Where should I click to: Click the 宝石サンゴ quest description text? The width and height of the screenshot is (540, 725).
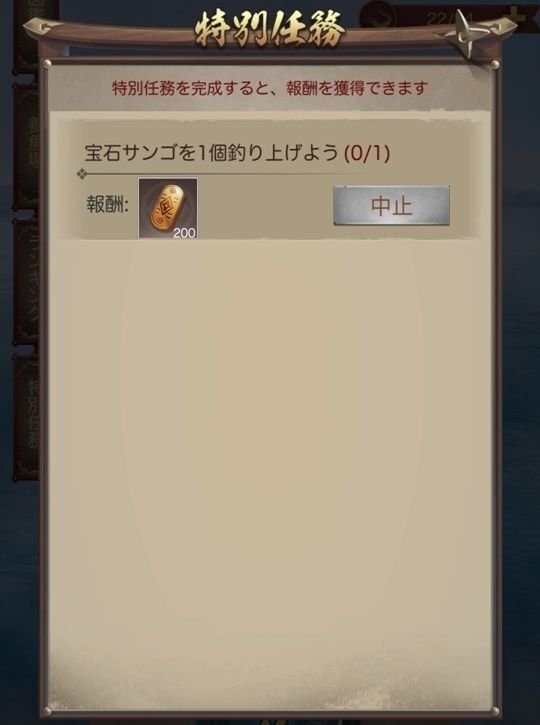pos(212,153)
